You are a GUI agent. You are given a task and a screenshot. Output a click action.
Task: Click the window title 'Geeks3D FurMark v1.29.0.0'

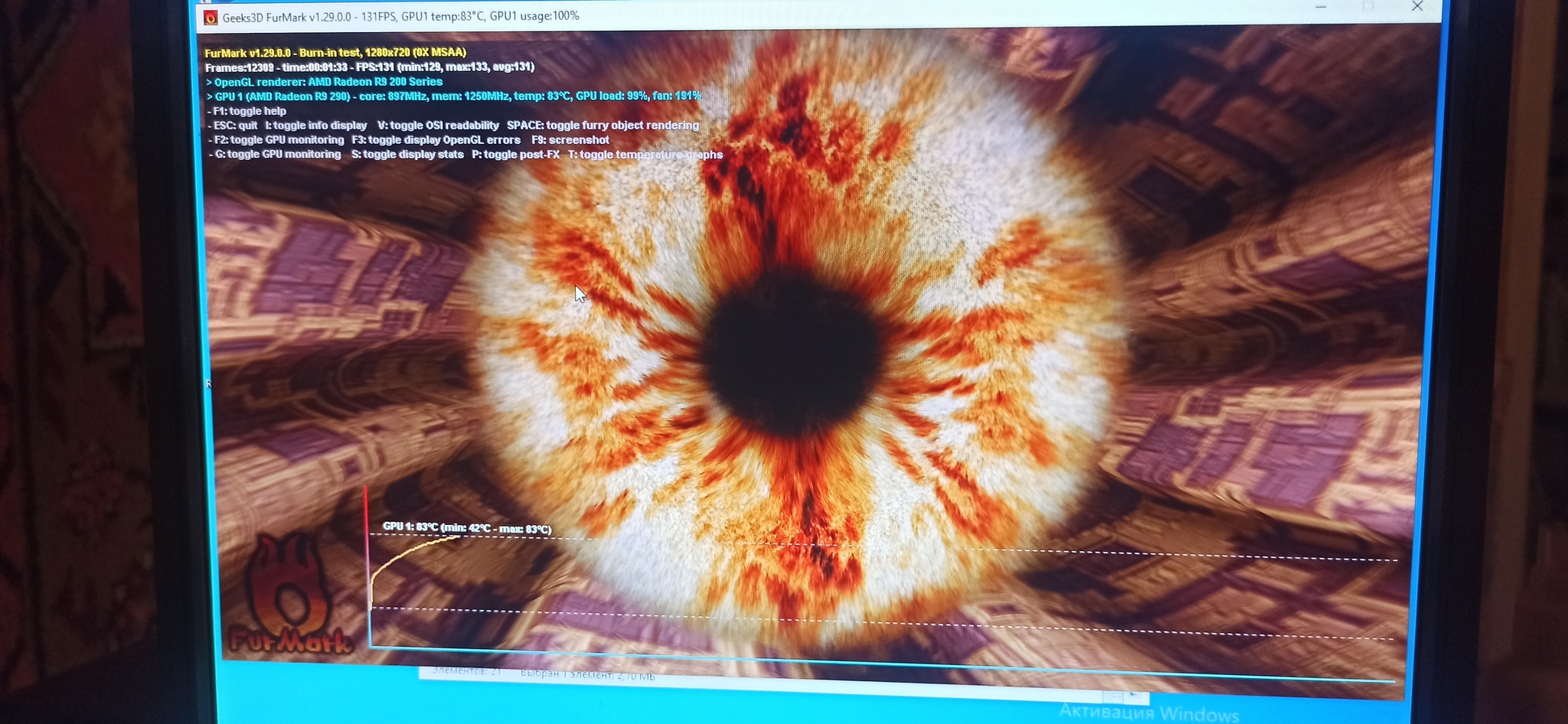pyautogui.click(x=288, y=18)
